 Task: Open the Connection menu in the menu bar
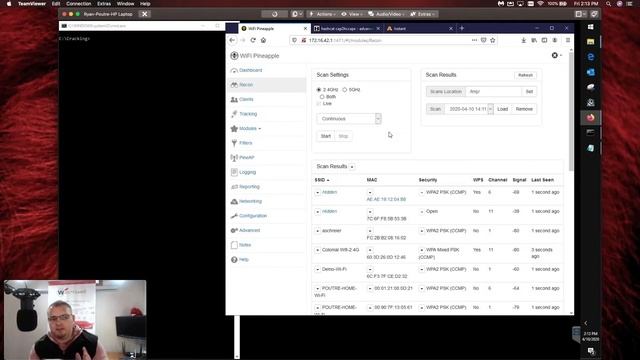[x=79, y=4]
